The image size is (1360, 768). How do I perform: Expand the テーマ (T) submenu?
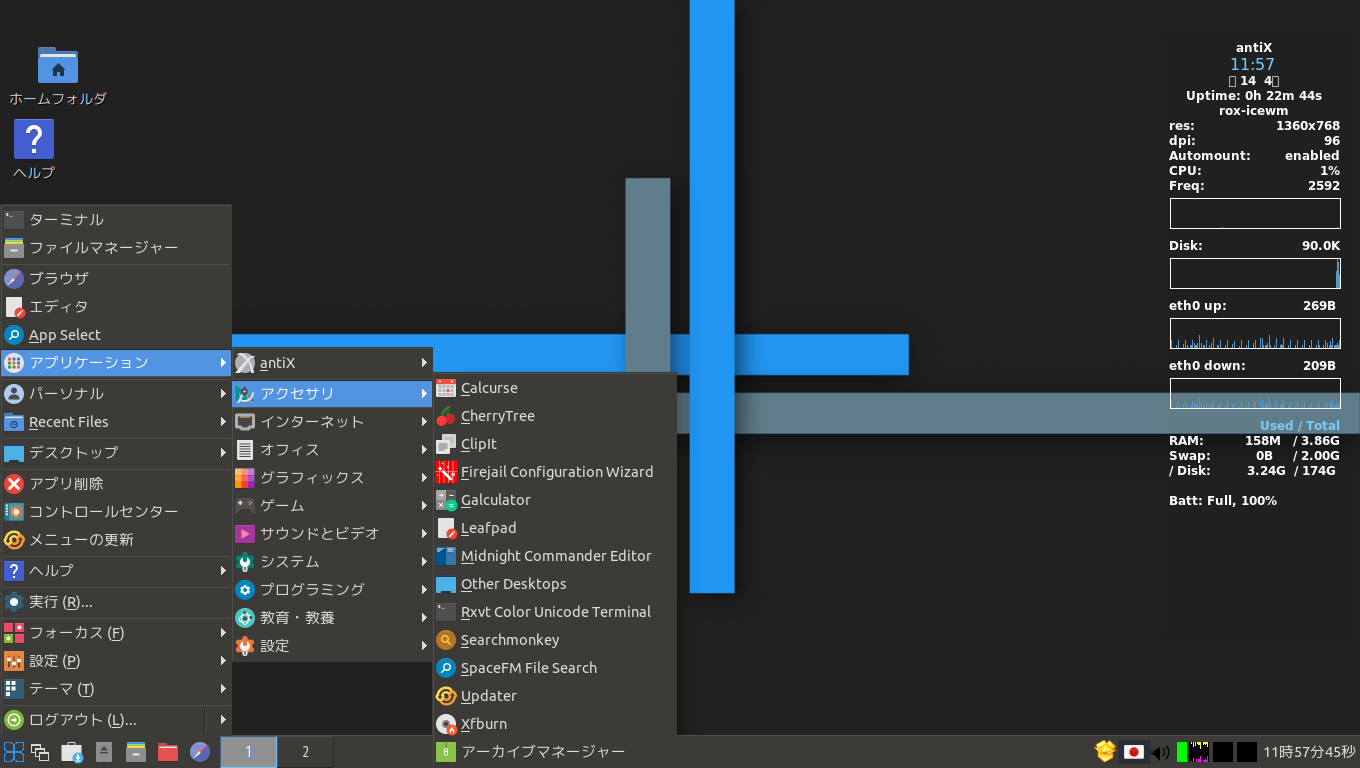point(116,689)
